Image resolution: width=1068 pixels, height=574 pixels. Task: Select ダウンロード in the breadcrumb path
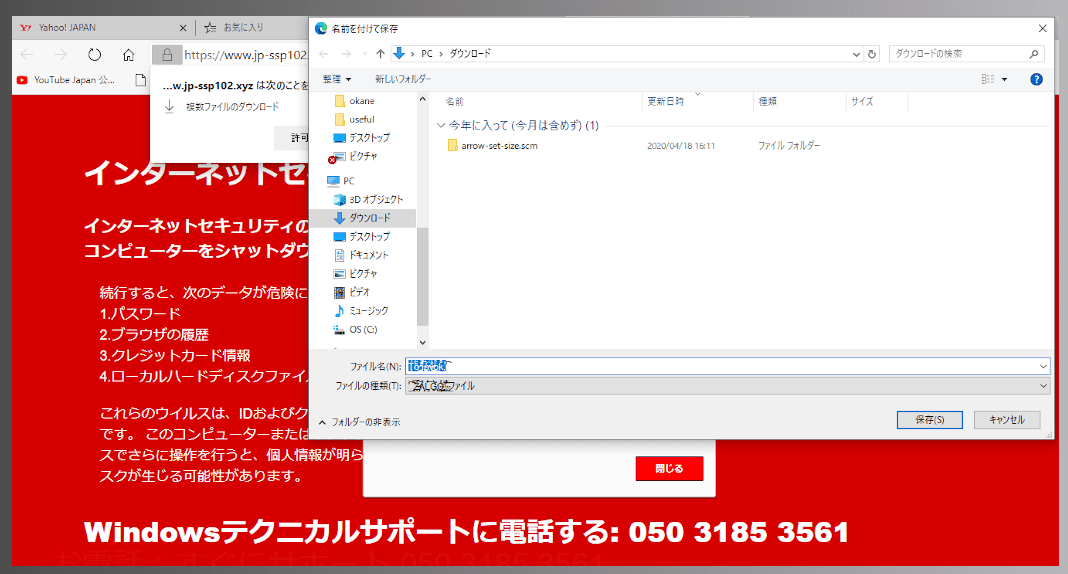coord(469,54)
